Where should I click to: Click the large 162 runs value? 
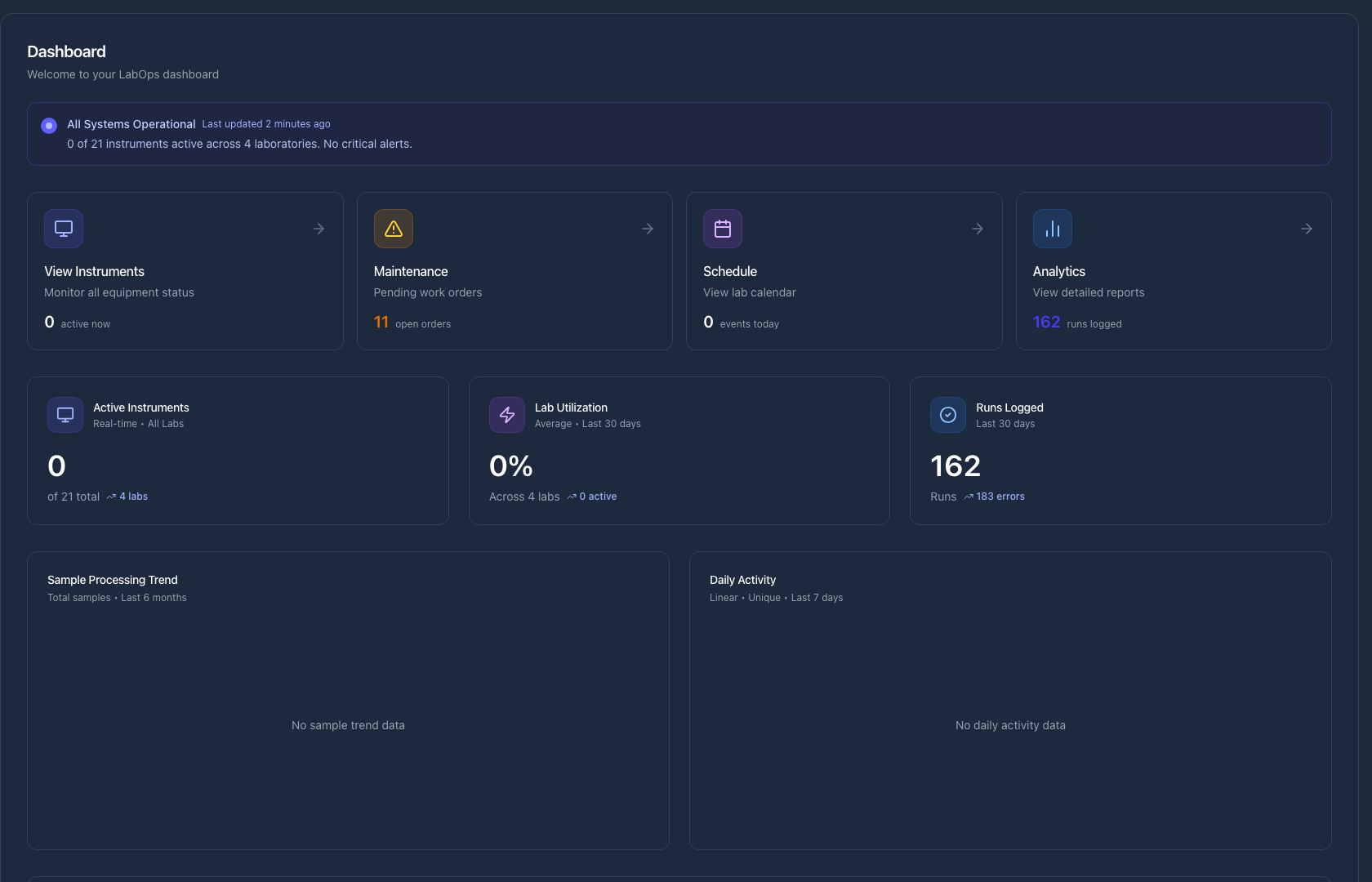point(955,466)
